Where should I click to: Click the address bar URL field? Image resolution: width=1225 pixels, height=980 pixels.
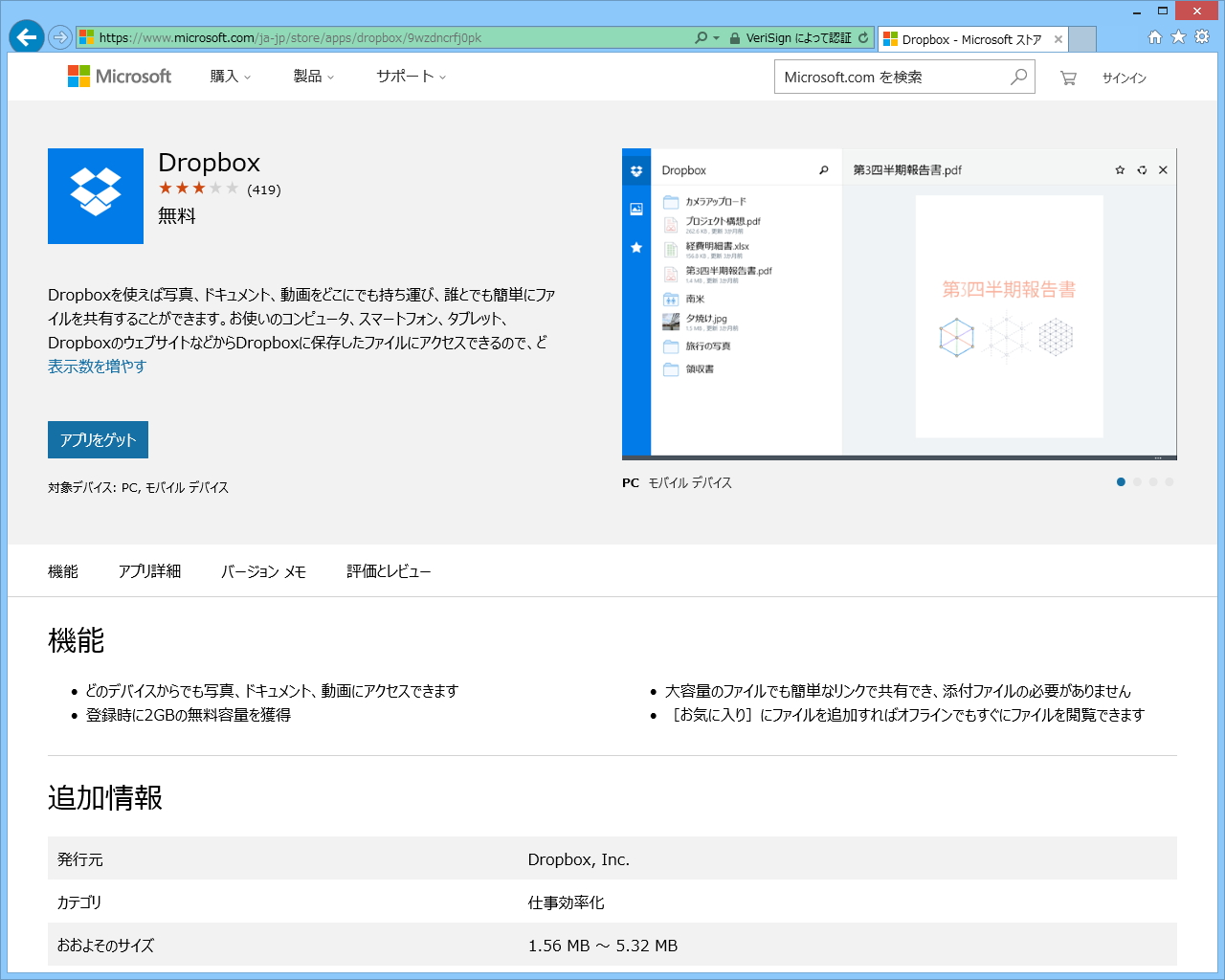pyautogui.click(x=383, y=38)
